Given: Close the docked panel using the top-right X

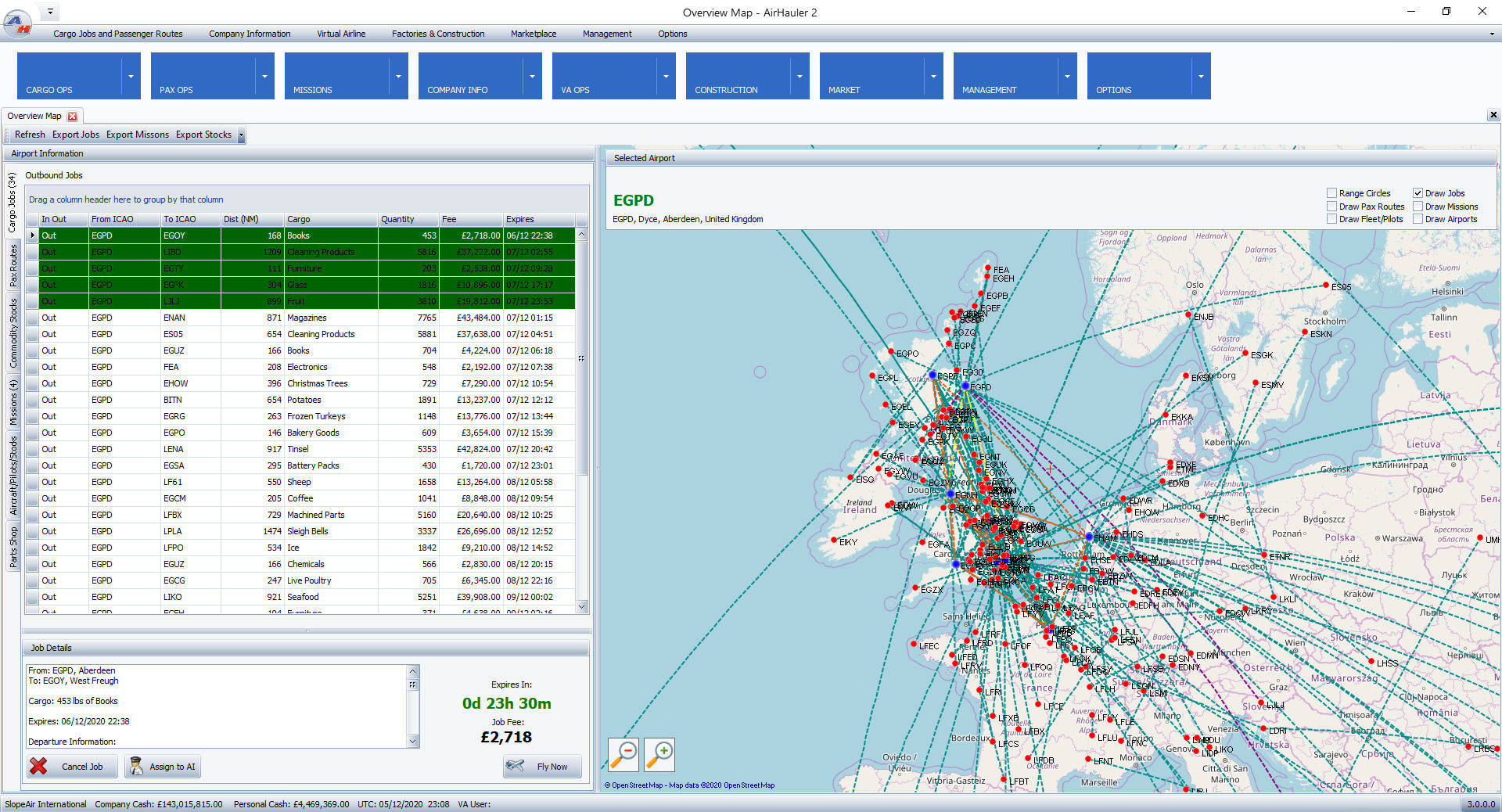Looking at the screenshot, I should tap(1493, 115).
